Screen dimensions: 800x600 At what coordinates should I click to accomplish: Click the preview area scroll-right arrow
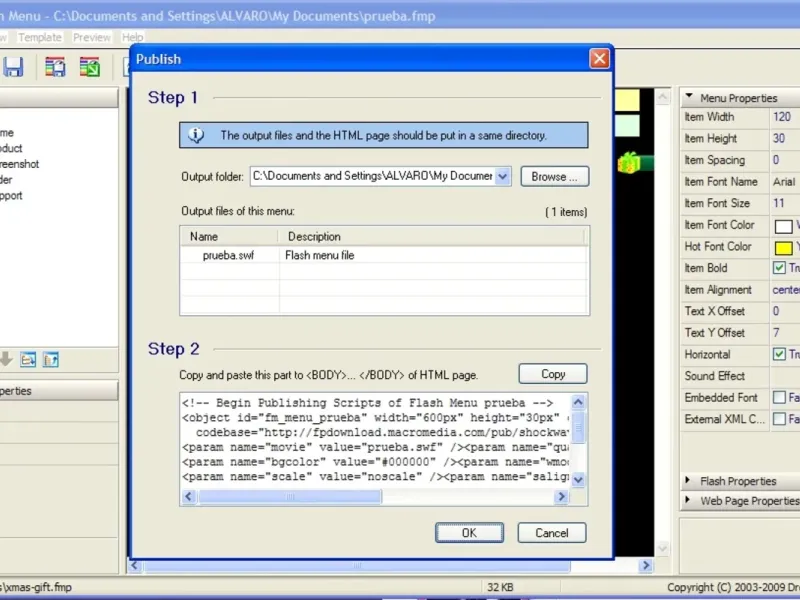pyautogui.click(x=646, y=565)
